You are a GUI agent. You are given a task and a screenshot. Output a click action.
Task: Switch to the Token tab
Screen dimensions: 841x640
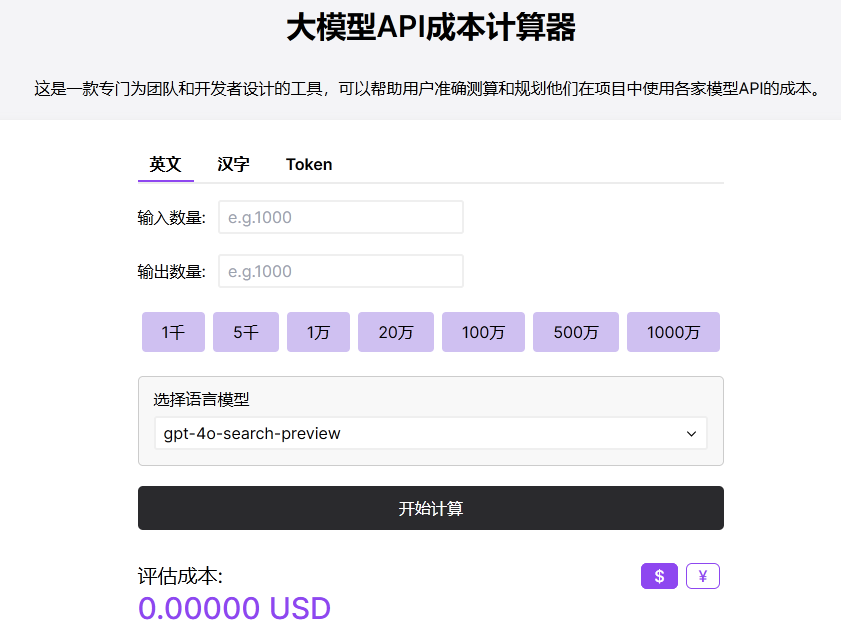coord(309,164)
